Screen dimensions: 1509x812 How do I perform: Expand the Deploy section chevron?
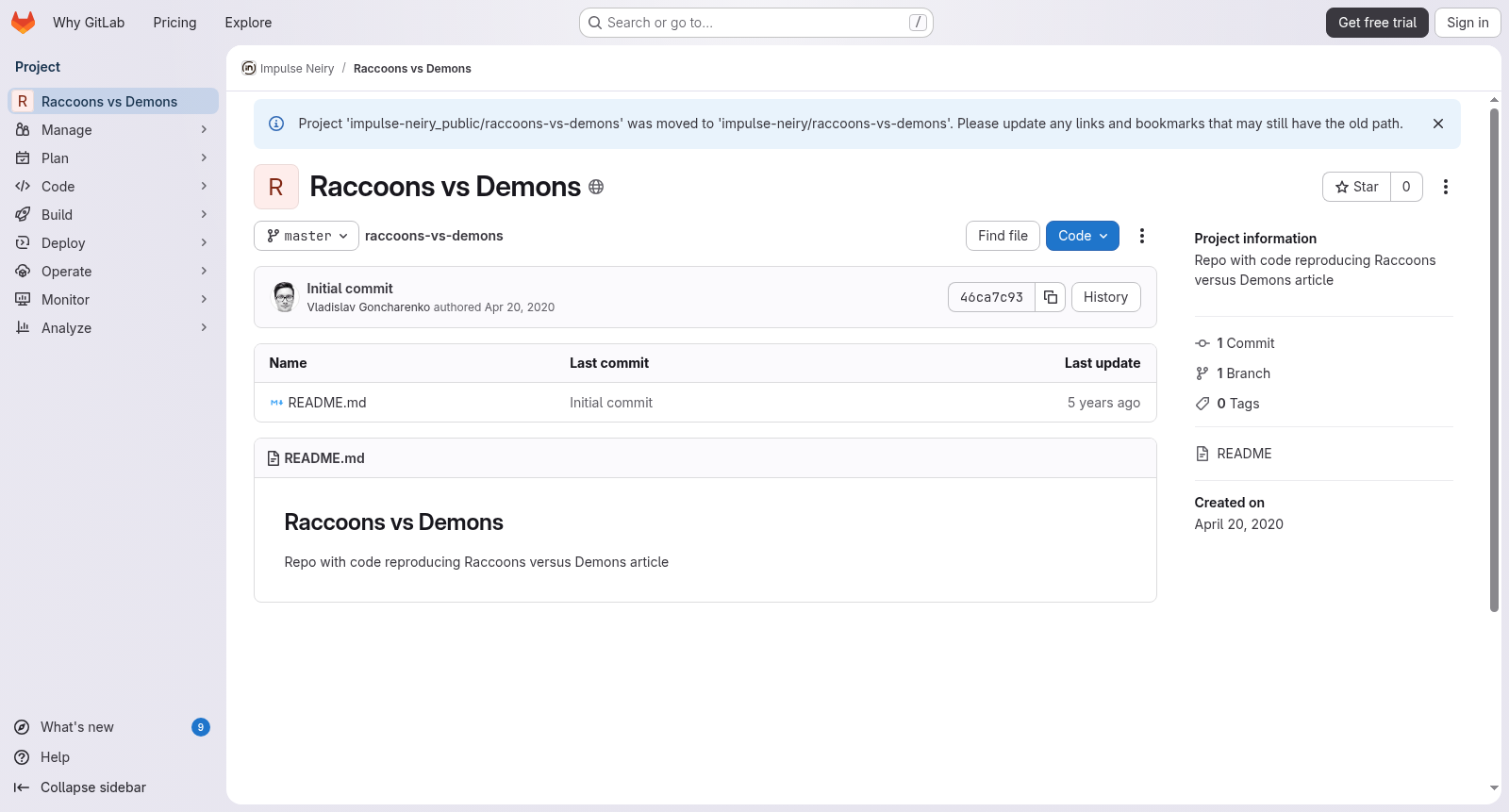pos(204,243)
